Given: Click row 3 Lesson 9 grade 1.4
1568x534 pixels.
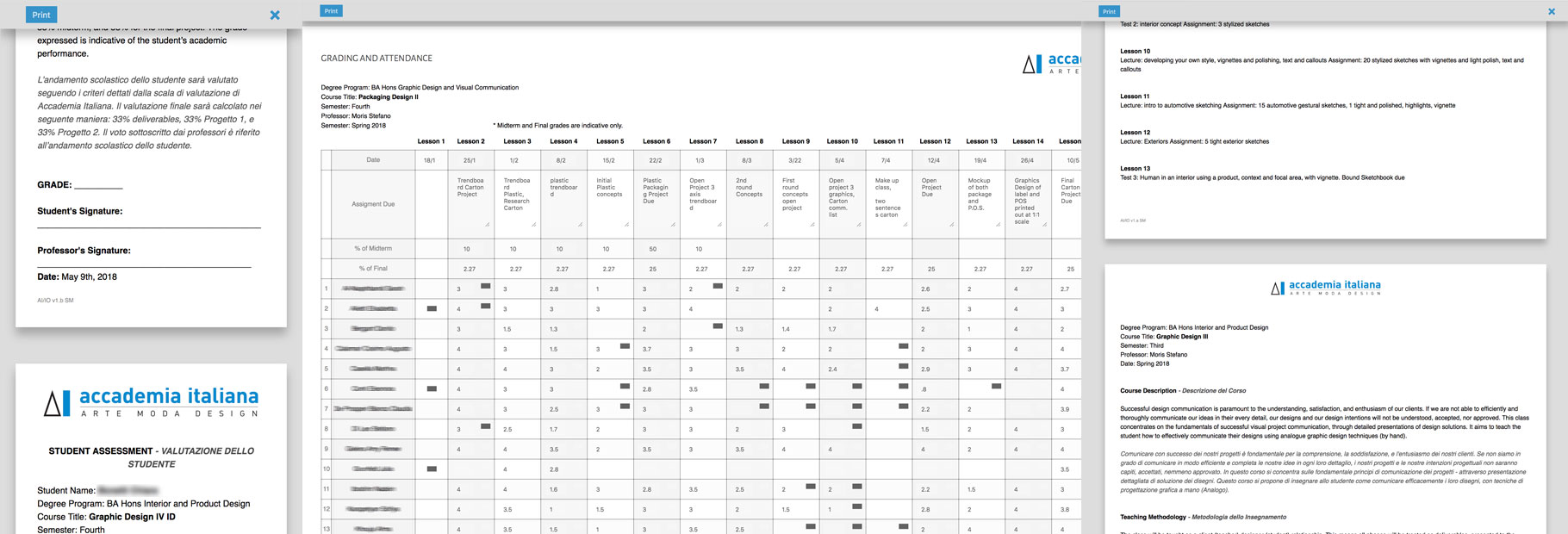Looking at the screenshot, I should pos(786,329).
